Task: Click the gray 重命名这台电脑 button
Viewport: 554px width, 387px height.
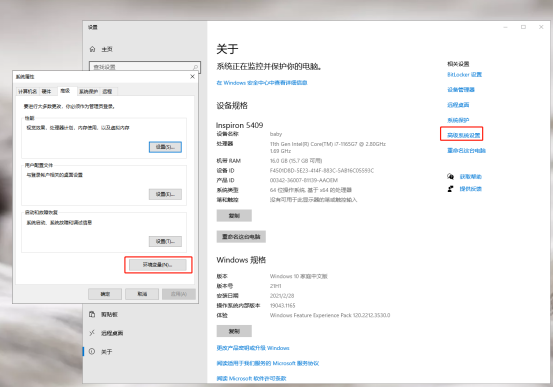Action: click(241, 236)
